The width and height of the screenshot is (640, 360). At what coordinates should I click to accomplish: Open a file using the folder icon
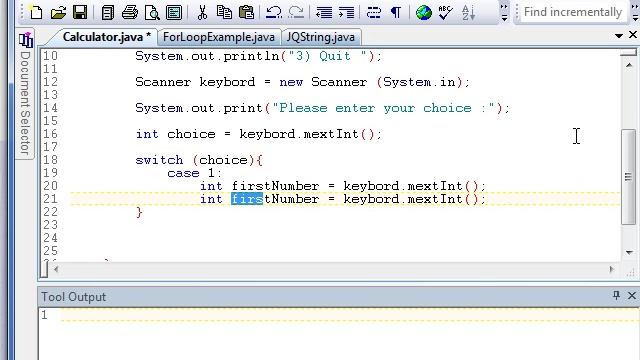pyautogui.click(x=58, y=13)
